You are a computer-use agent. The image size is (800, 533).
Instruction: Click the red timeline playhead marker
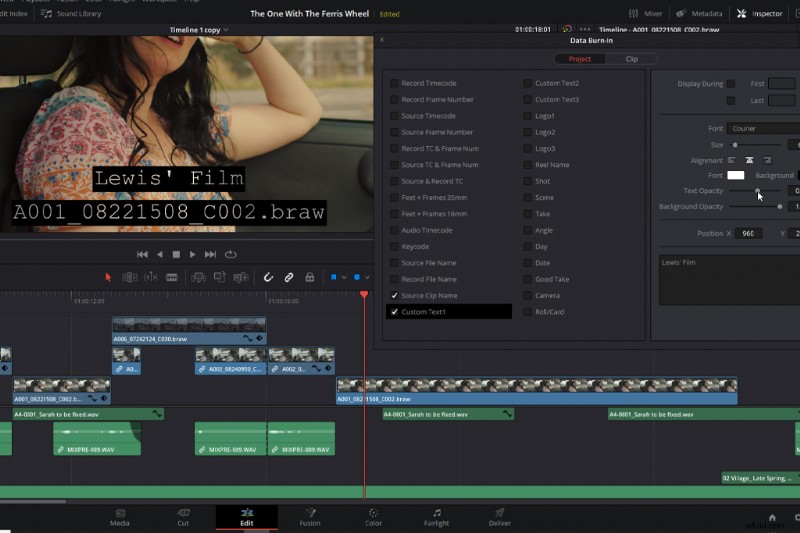click(x=364, y=294)
